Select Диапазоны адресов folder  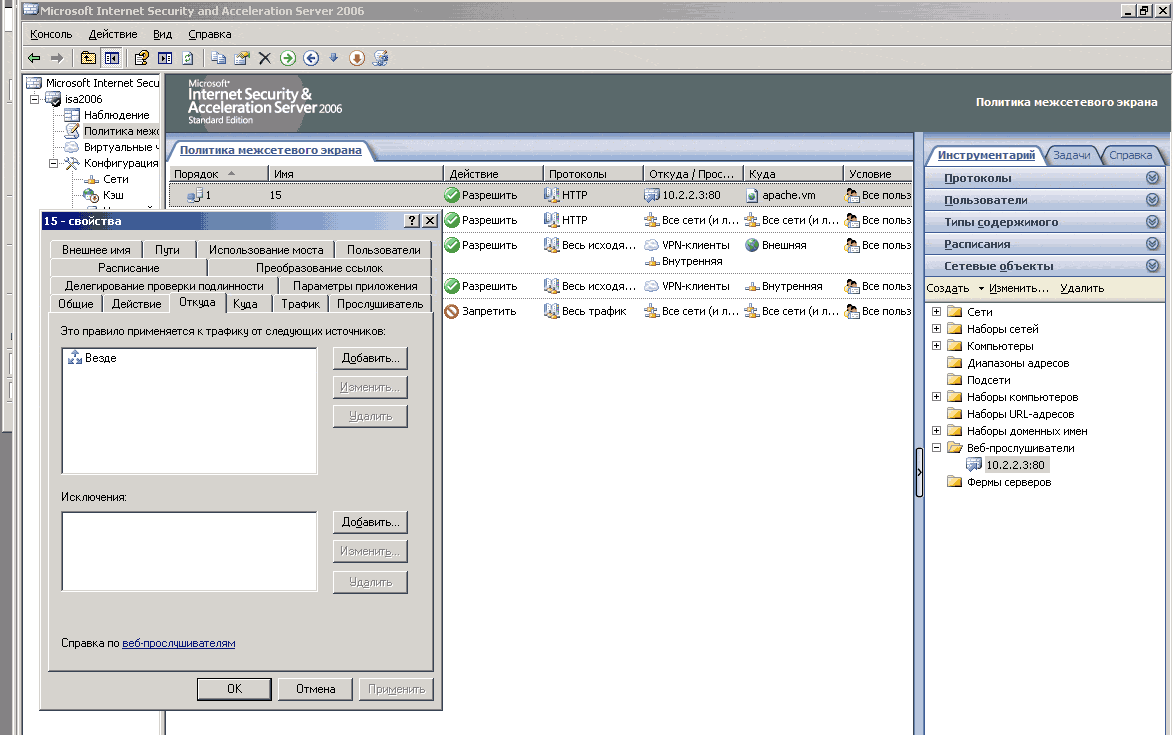tap(1017, 363)
